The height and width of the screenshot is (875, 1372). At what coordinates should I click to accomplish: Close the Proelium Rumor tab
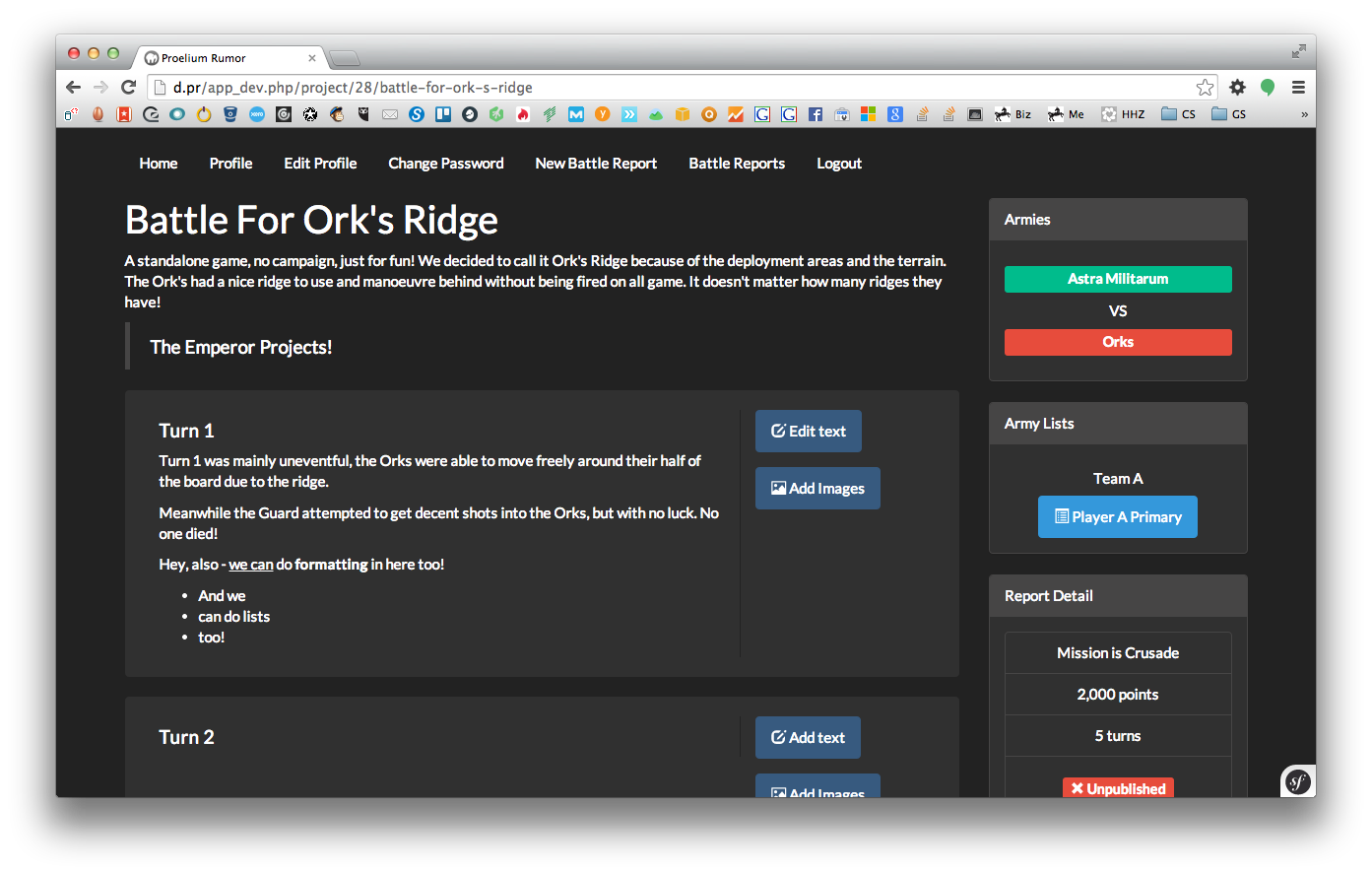(312, 58)
